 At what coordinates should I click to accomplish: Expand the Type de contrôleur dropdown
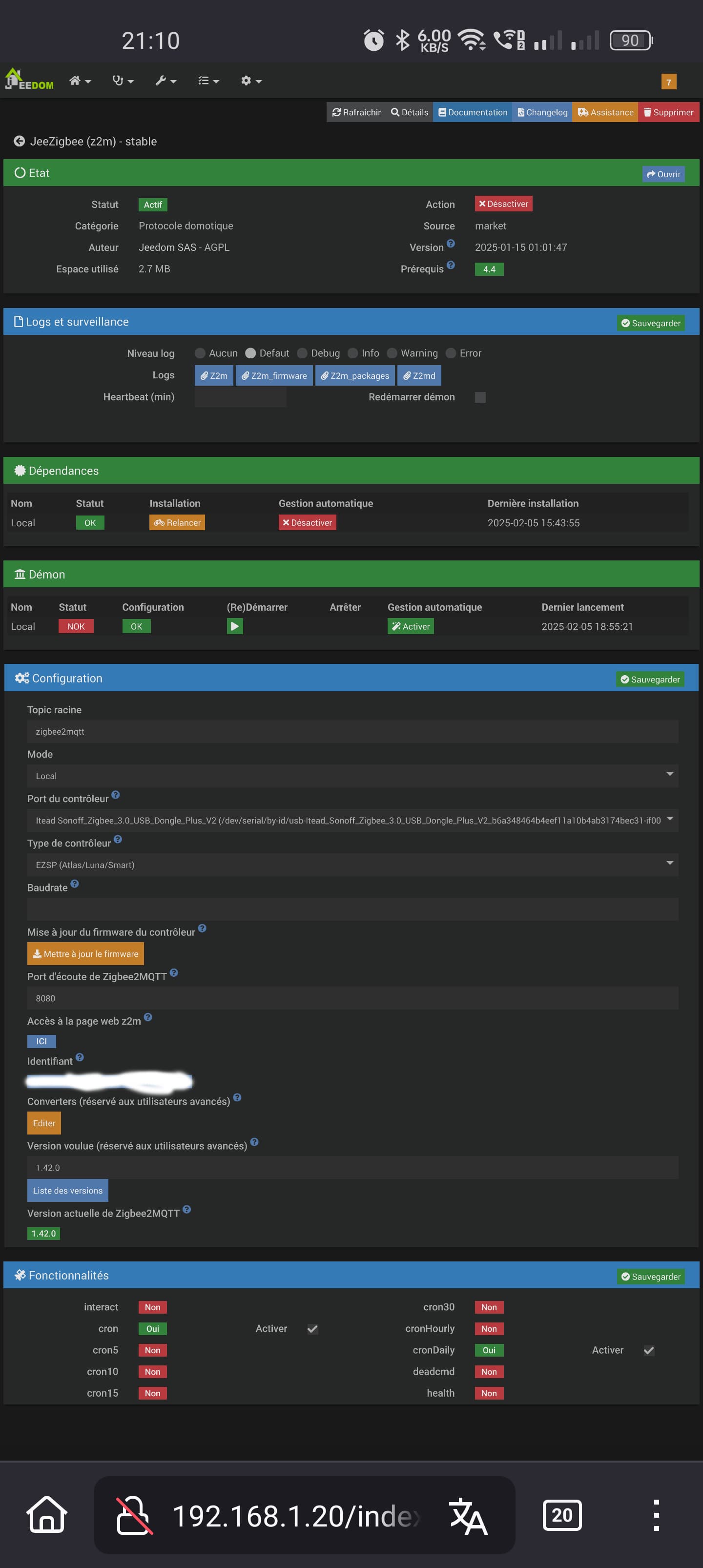[x=352, y=865]
